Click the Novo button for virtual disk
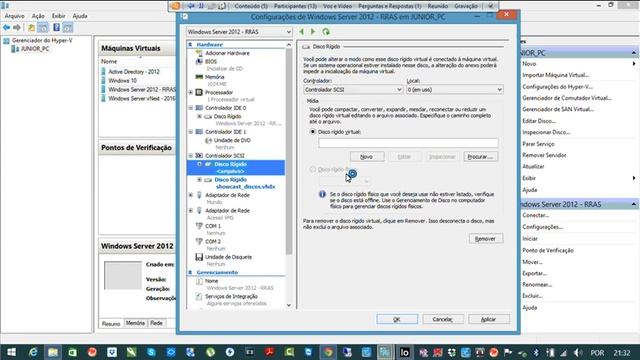The width and height of the screenshot is (640, 360). [367, 157]
